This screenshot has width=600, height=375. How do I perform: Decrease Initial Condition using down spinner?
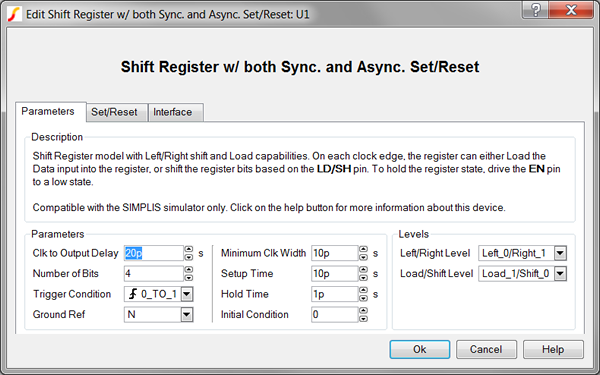coord(363,319)
